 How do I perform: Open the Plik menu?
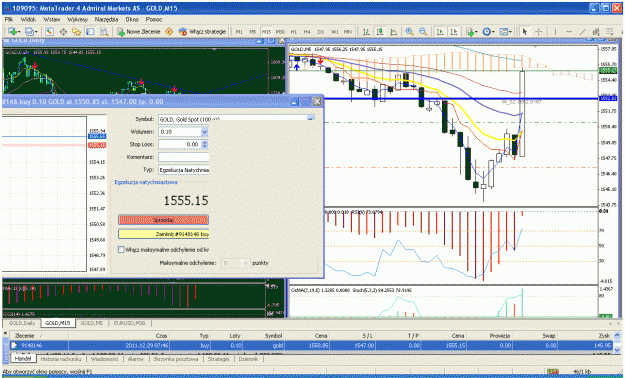pos(9,19)
